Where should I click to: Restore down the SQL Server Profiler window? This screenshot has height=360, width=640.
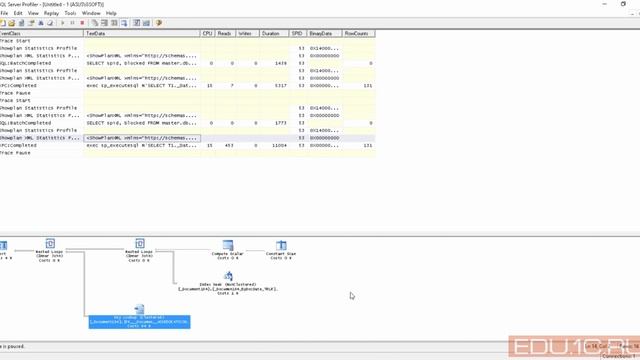tap(623, 4)
